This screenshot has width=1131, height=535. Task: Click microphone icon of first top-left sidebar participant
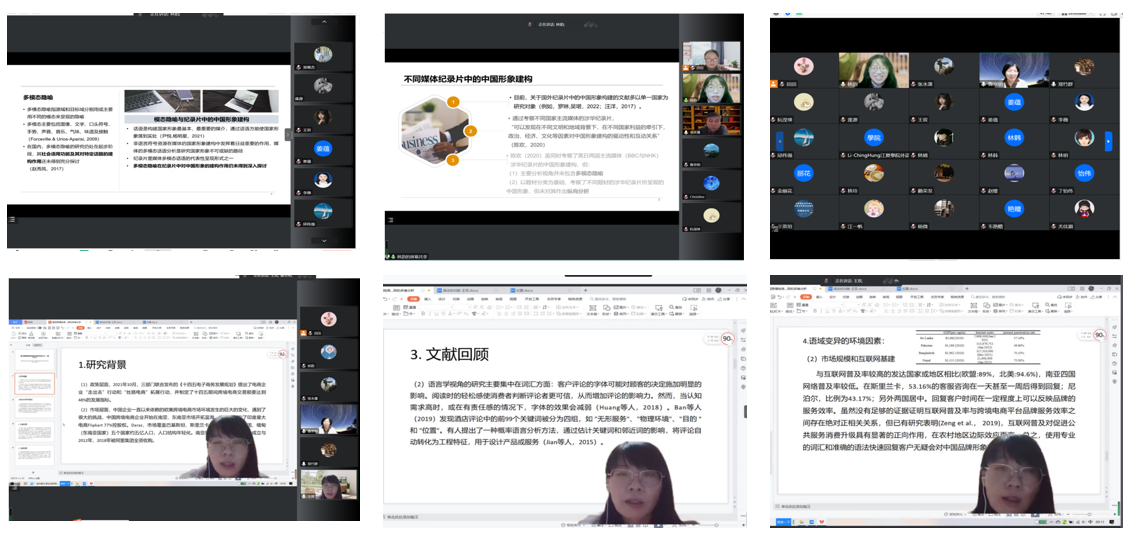tap(299, 67)
